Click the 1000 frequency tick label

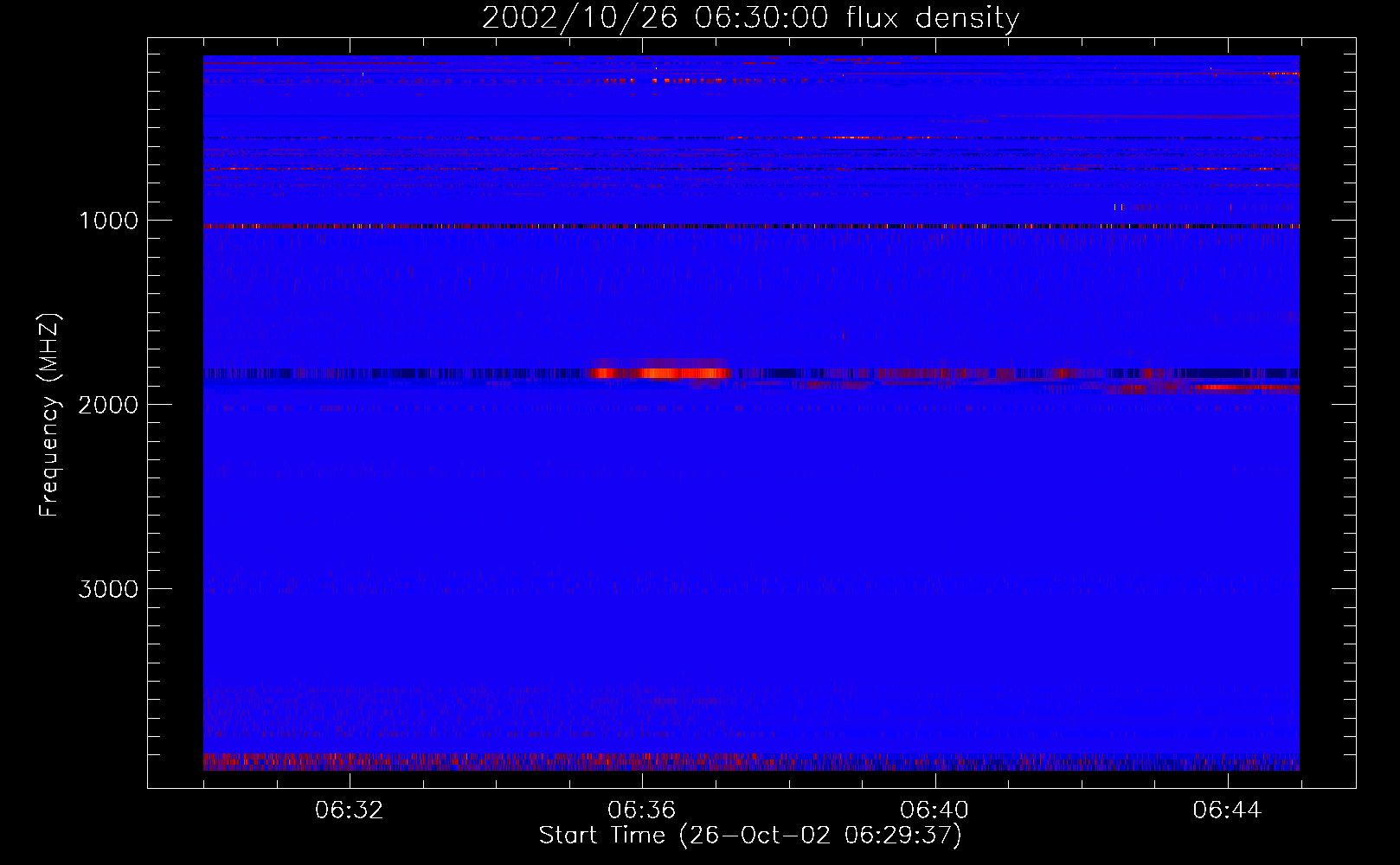(x=108, y=221)
